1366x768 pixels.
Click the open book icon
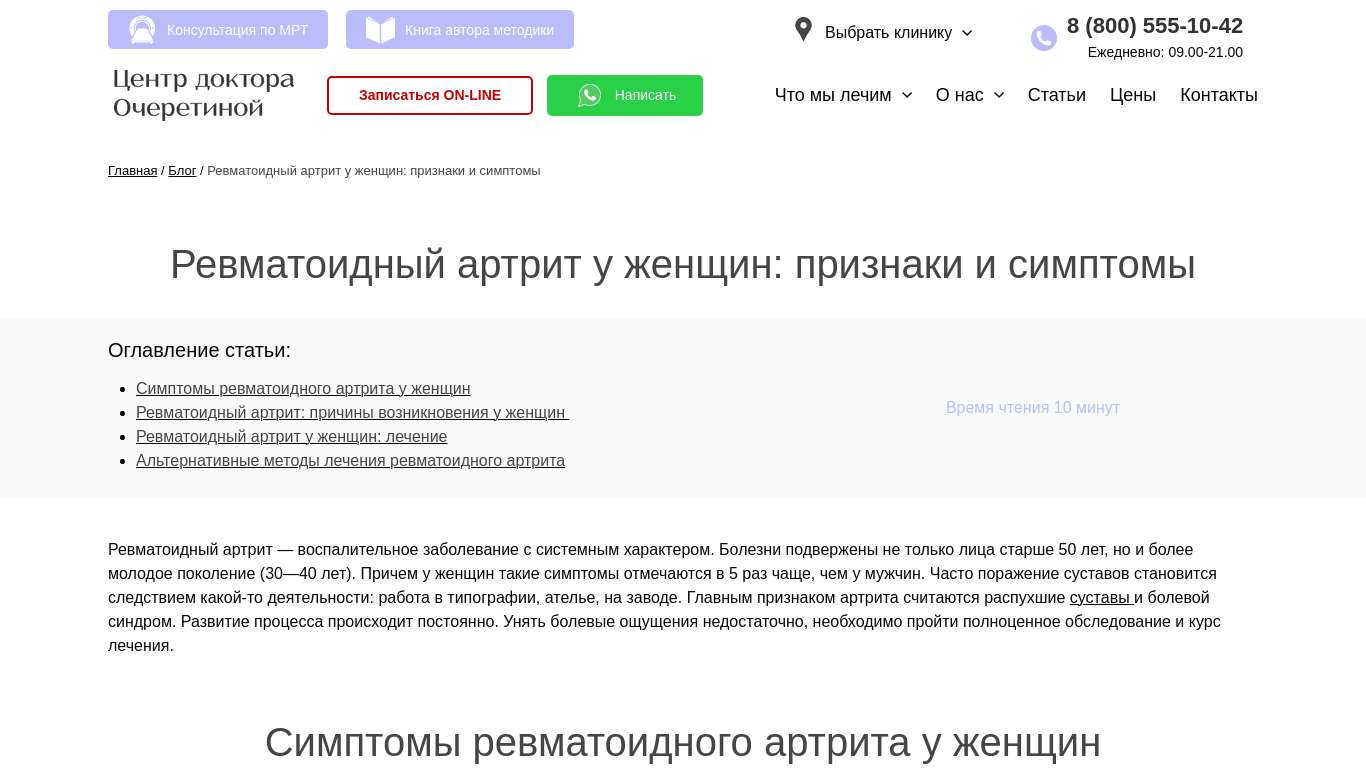point(380,30)
